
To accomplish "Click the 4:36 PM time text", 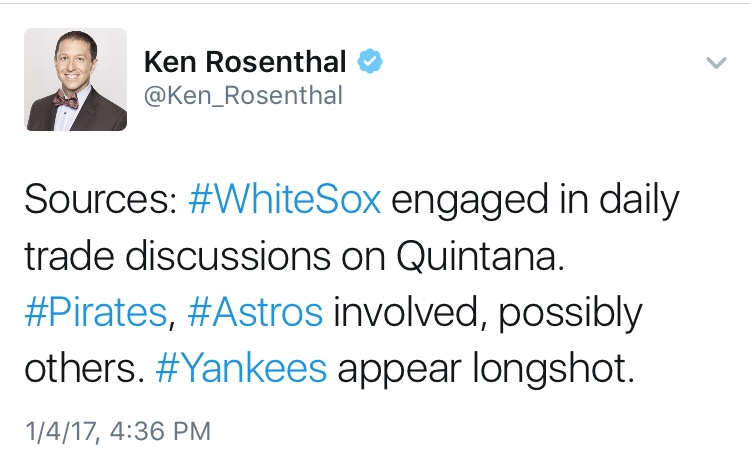I will coord(160,431).
